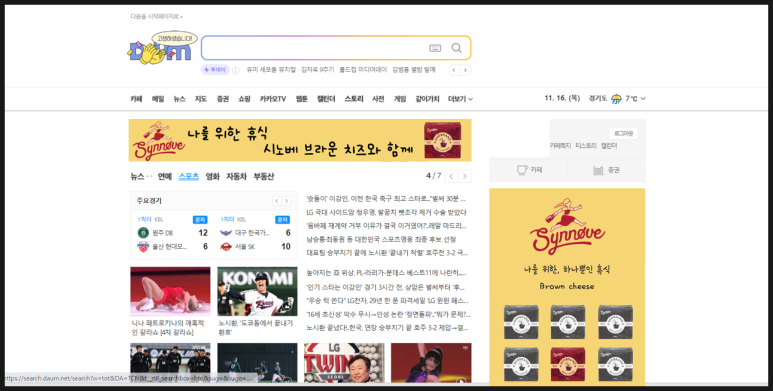Open the figure skating gala thumbnail

170,291
